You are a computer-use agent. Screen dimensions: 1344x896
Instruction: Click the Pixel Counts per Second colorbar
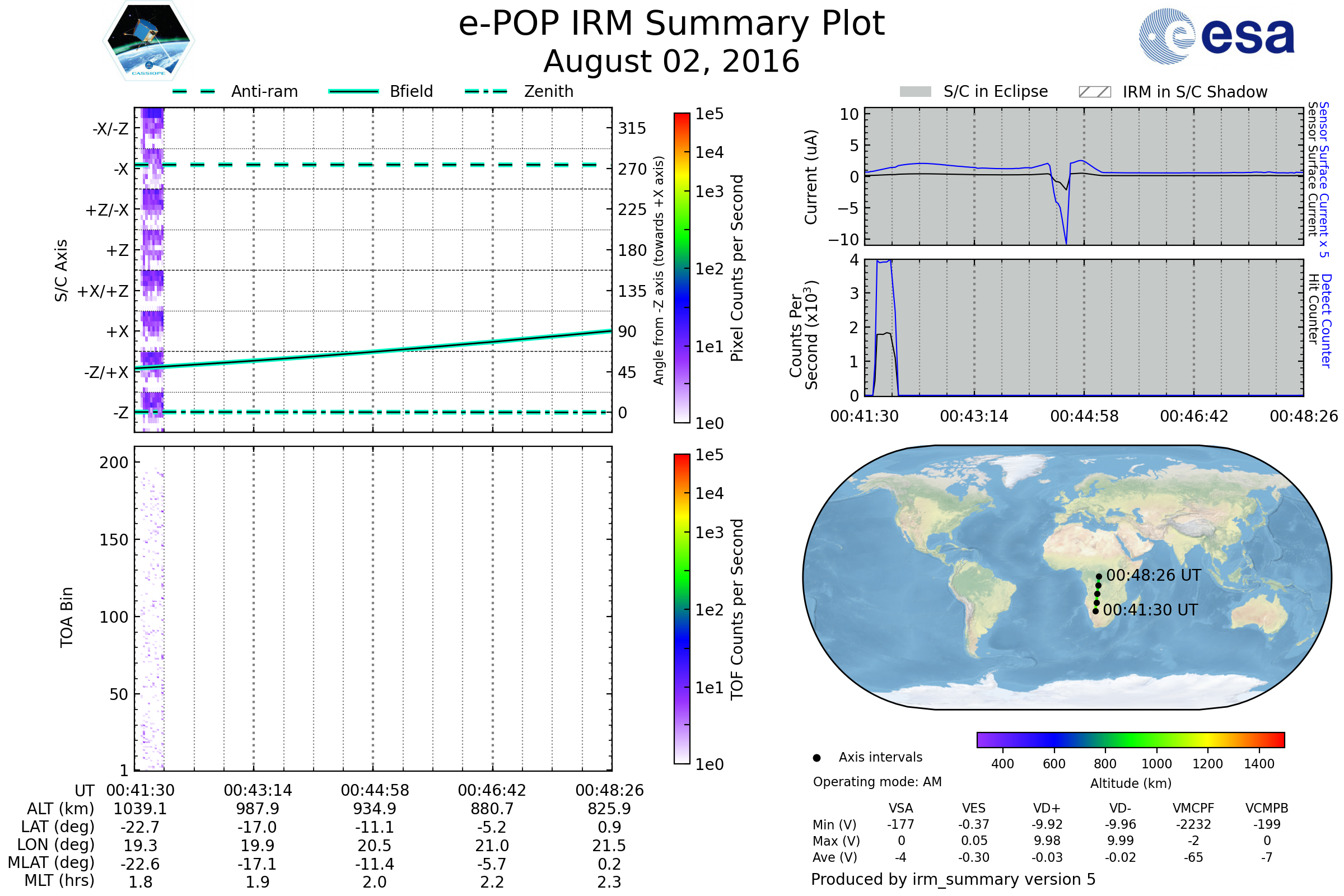682,268
